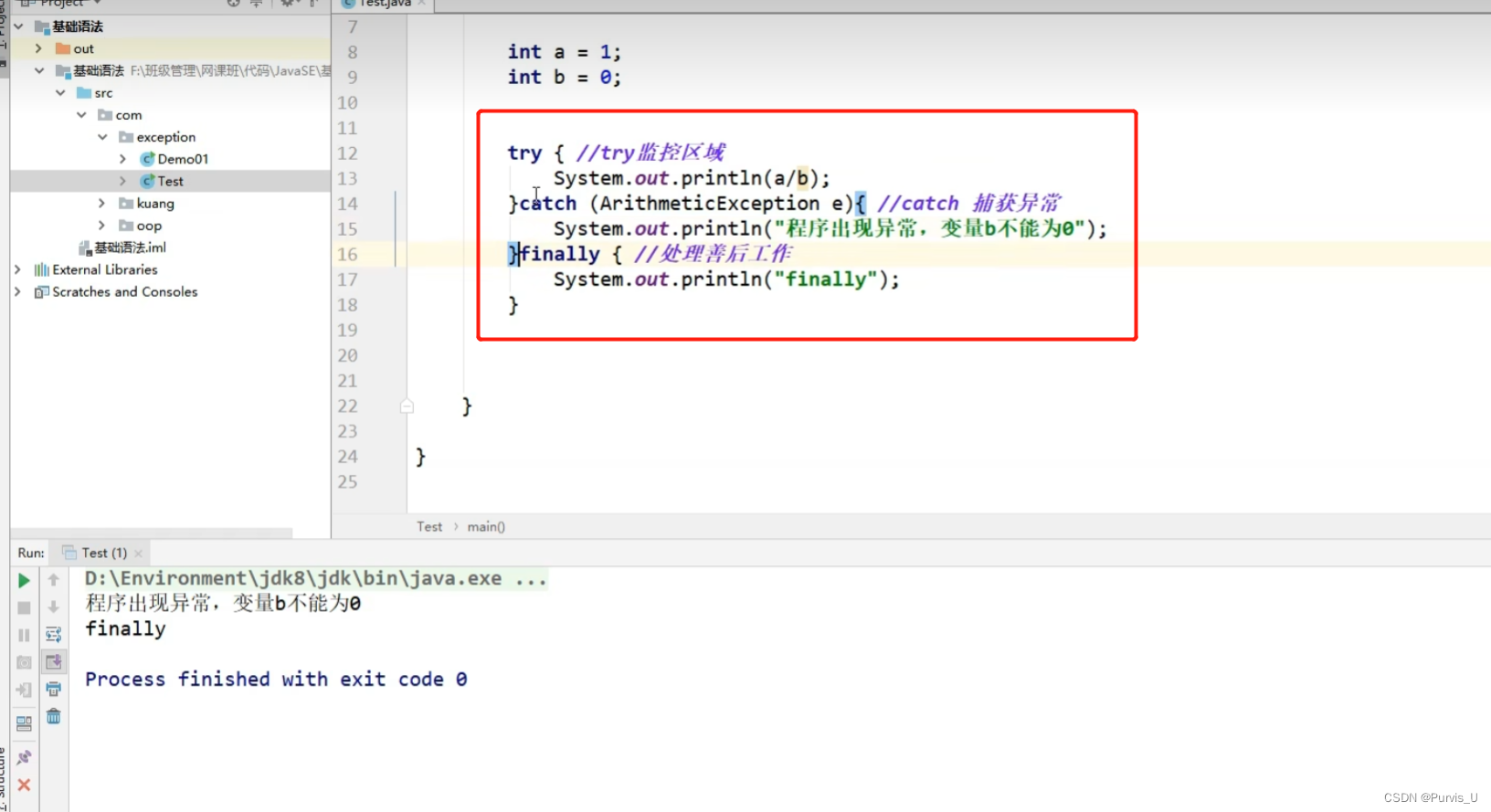Viewport: 1491px width, 812px height.
Task: Expand the Test class node
Action: point(123,181)
